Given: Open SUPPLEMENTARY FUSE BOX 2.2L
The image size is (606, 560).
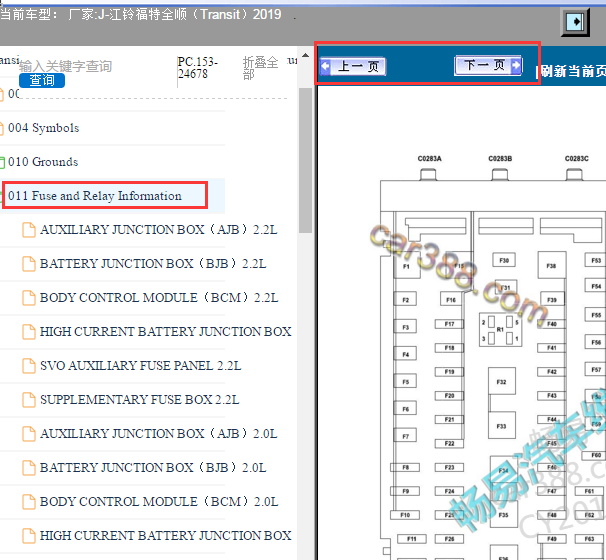Looking at the screenshot, I should click(x=140, y=400).
